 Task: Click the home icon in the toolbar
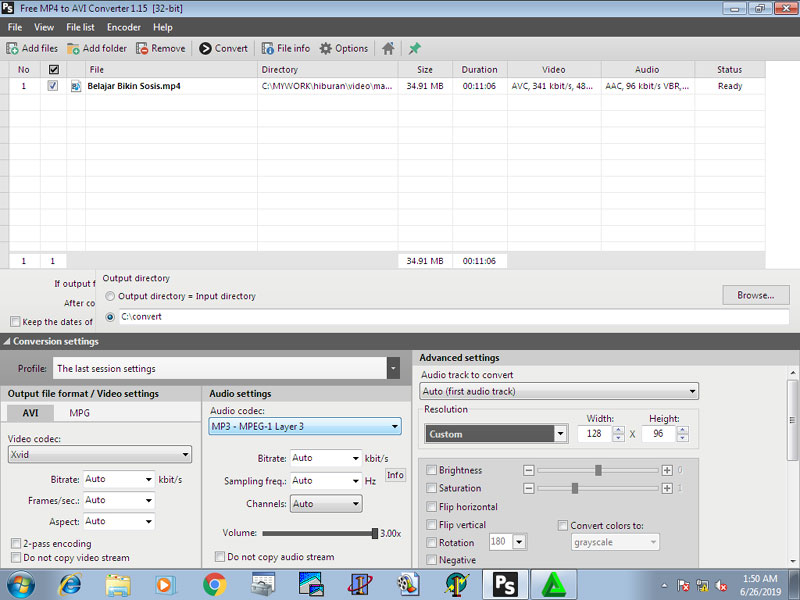coord(389,48)
